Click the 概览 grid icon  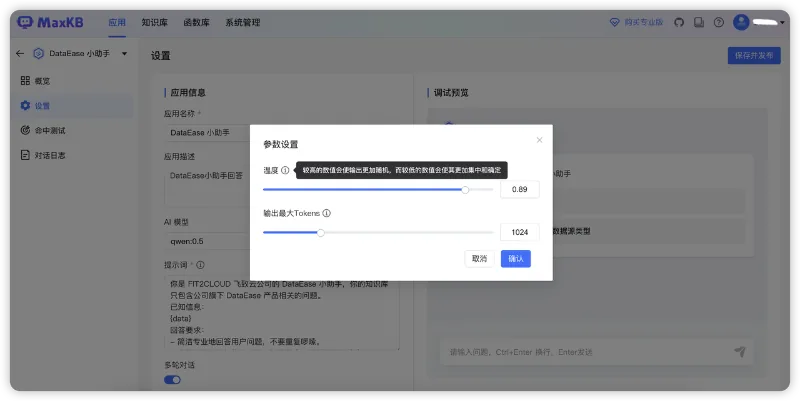(25, 81)
